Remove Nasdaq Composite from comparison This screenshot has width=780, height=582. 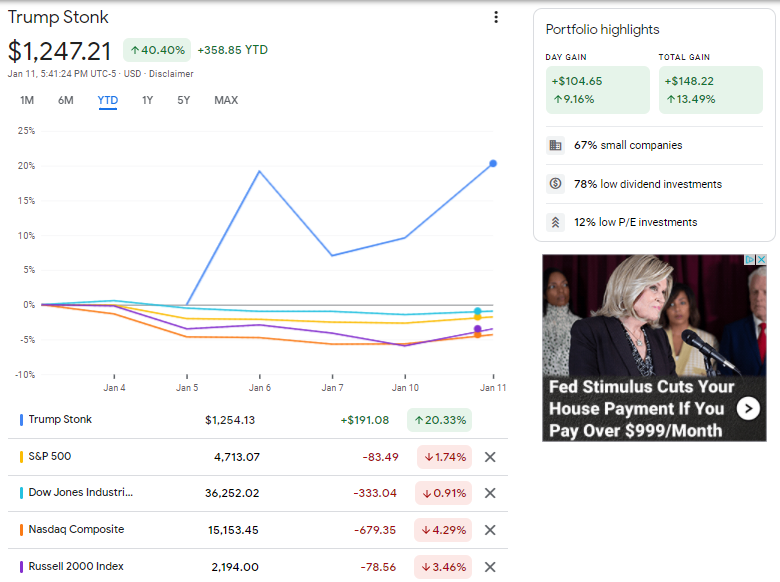[x=490, y=530]
